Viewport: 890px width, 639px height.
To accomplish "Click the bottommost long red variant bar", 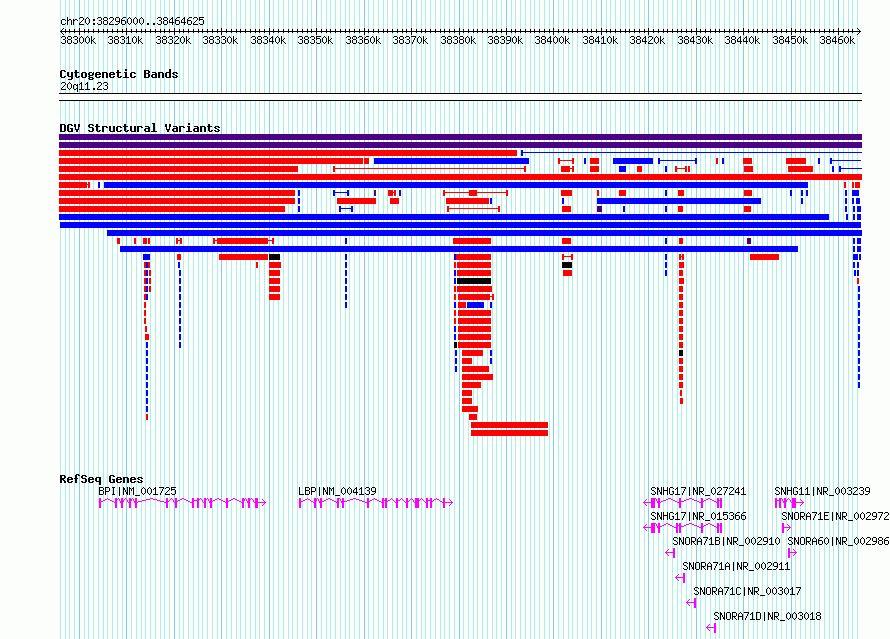I will click(509, 433).
